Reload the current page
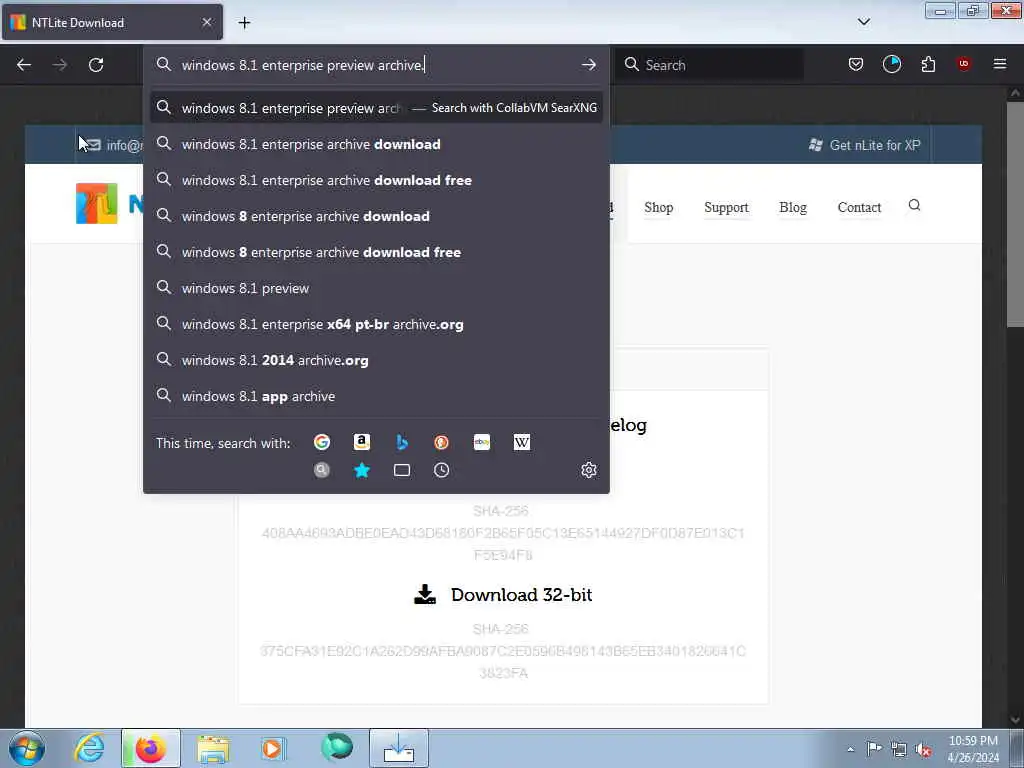The width and height of the screenshot is (1024, 768). point(96,65)
